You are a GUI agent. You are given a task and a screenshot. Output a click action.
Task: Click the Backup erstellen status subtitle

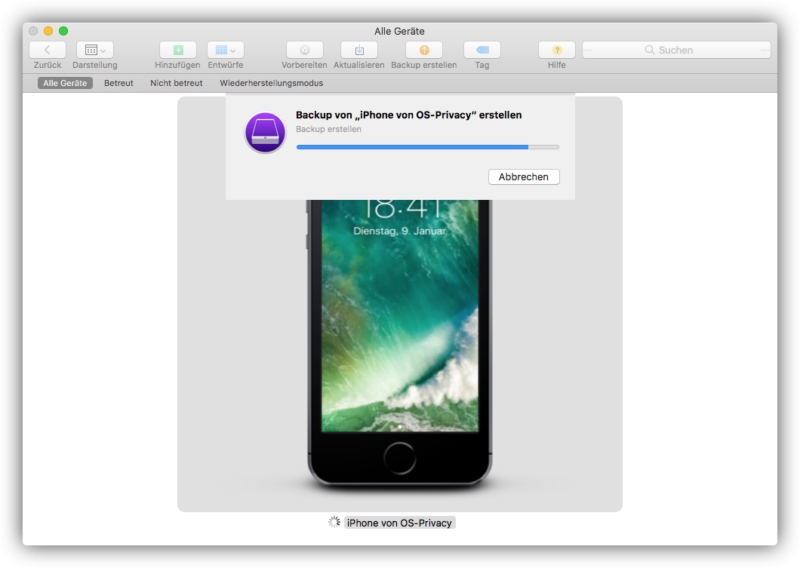click(x=329, y=130)
